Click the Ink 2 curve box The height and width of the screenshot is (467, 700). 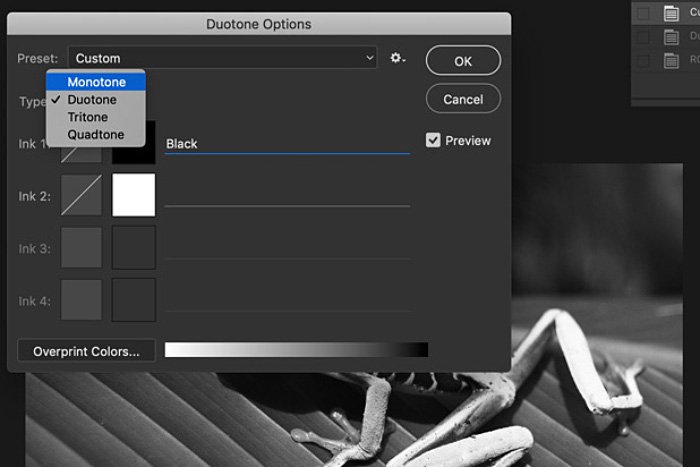coord(82,195)
